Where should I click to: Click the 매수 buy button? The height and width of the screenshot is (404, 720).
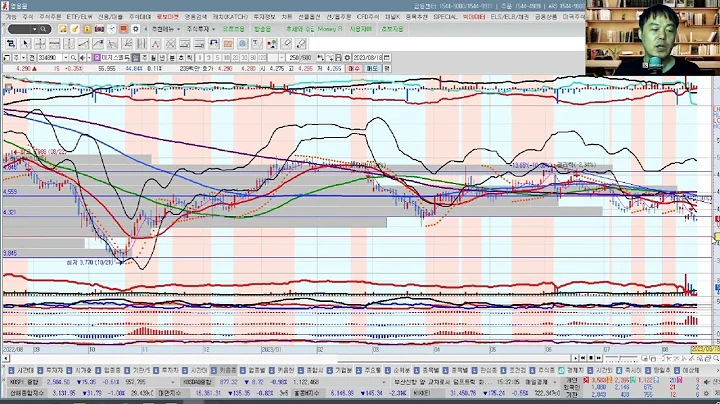coord(354,68)
